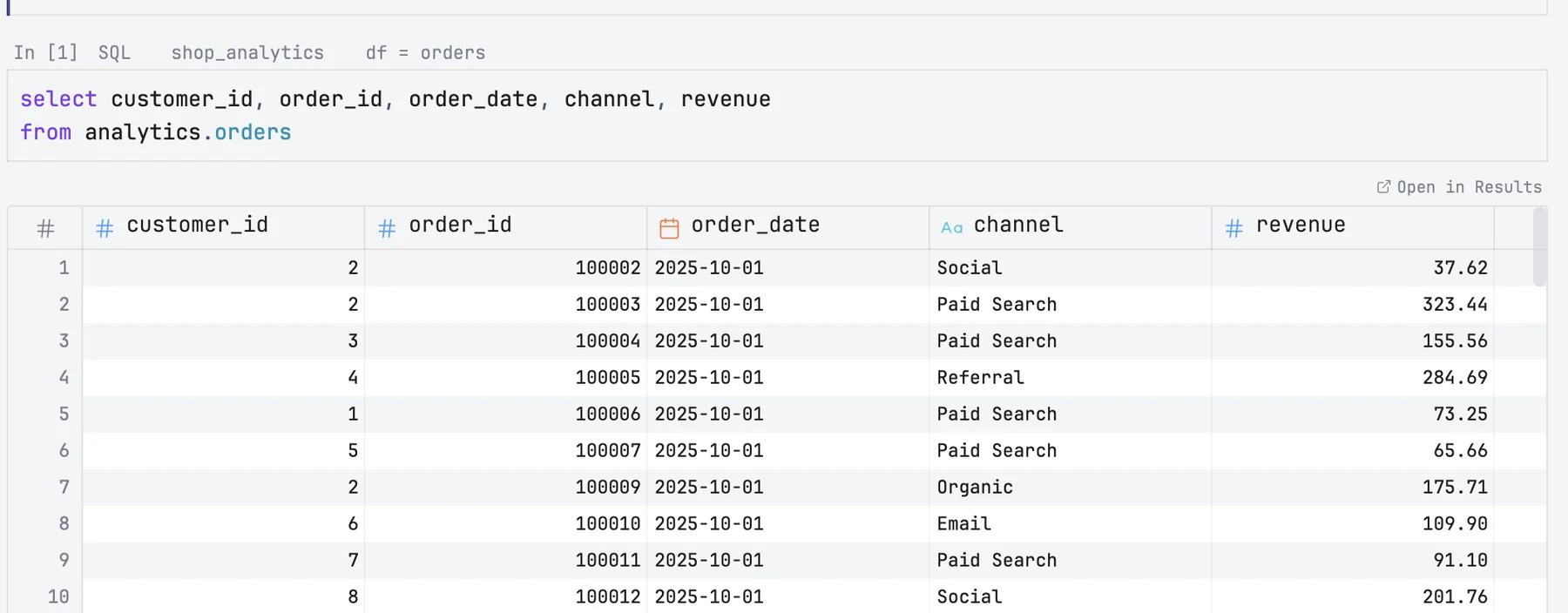Select revenue cell 323.44

[1352, 305]
